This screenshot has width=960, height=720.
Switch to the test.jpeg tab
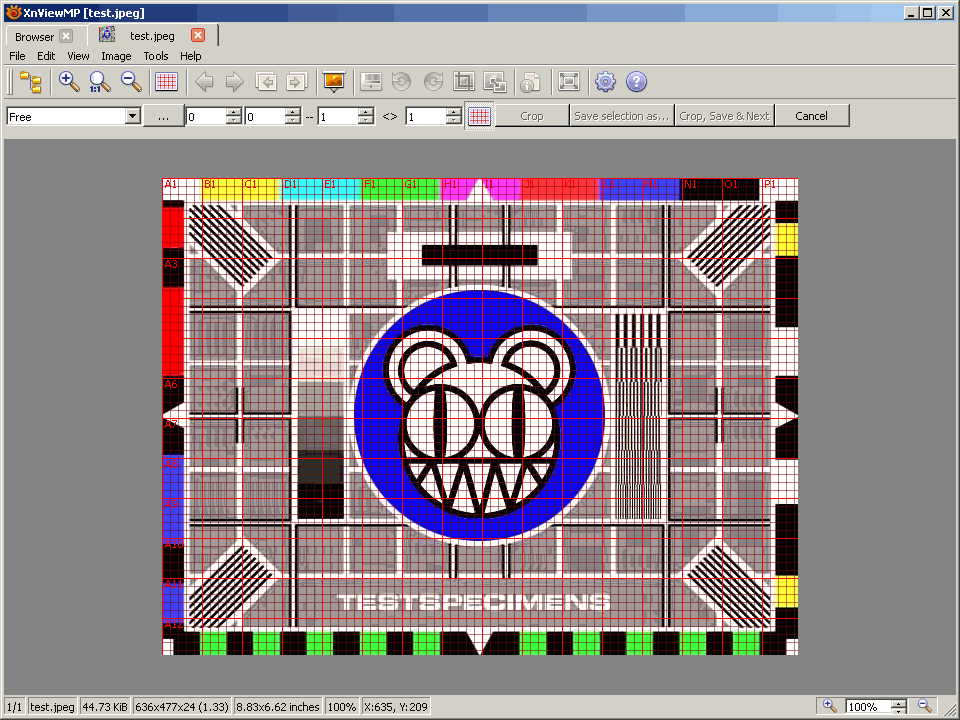coord(152,36)
